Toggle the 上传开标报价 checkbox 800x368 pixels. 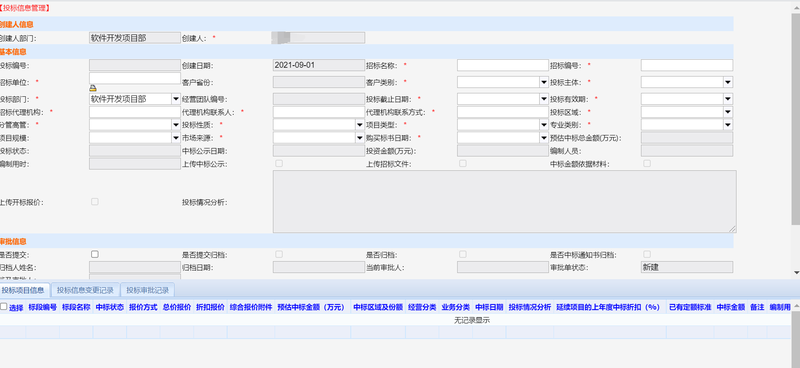94,202
